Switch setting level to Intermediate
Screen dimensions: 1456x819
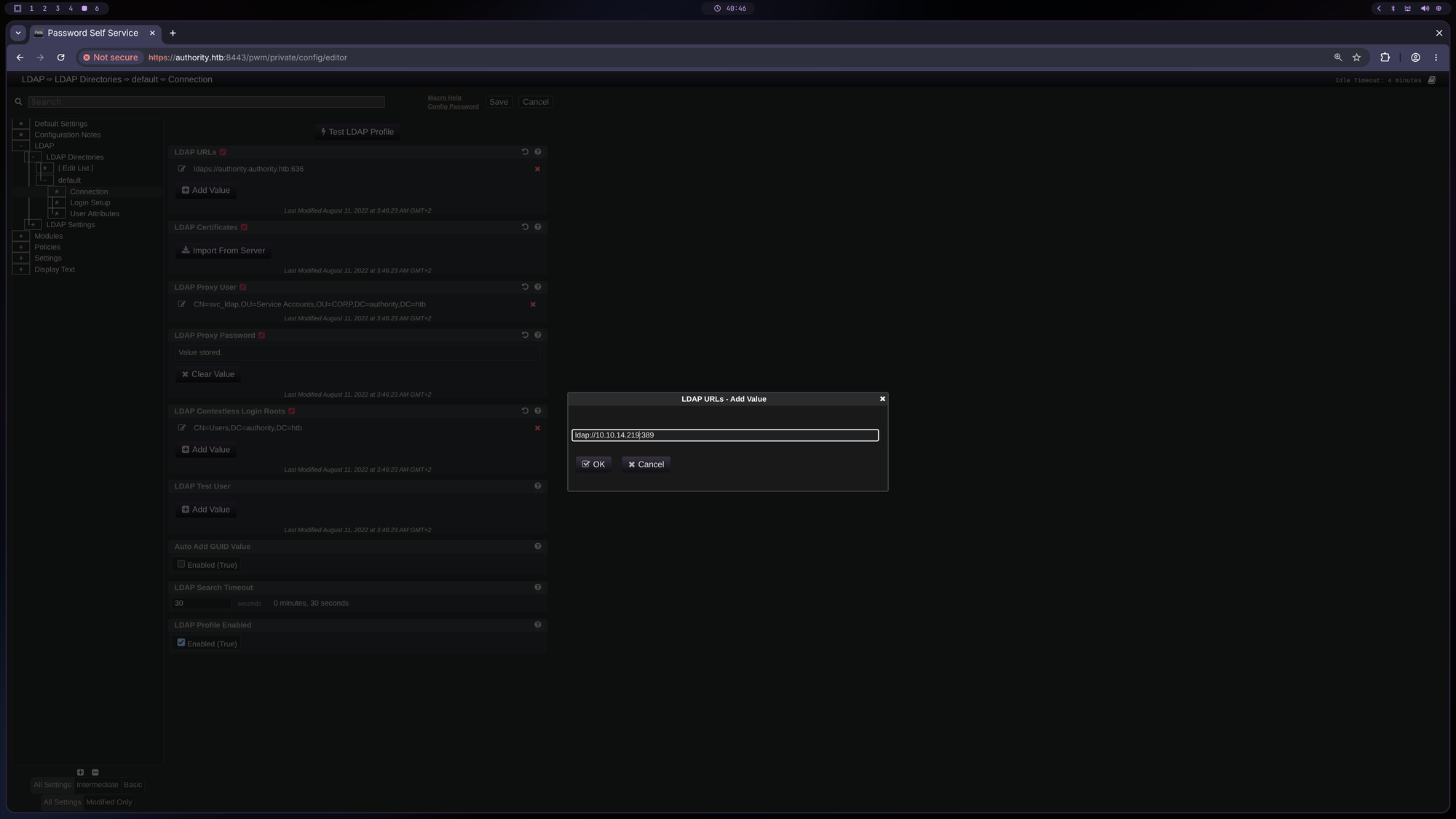point(97,785)
